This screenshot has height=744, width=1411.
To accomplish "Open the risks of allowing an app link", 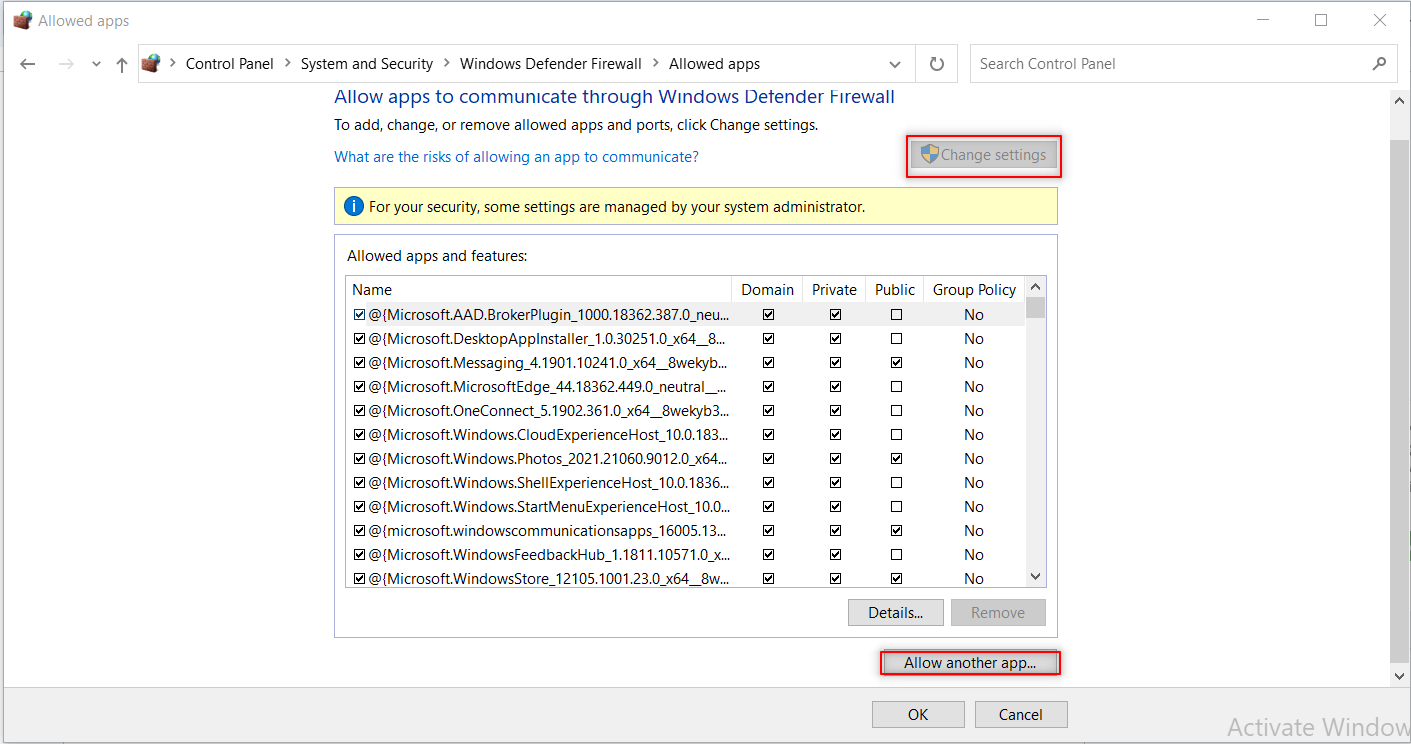I will click(516, 157).
